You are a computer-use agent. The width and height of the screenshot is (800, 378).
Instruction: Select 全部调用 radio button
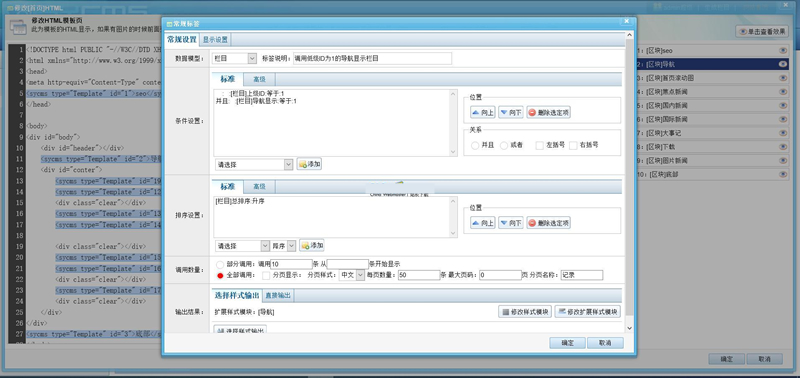[220, 275]
